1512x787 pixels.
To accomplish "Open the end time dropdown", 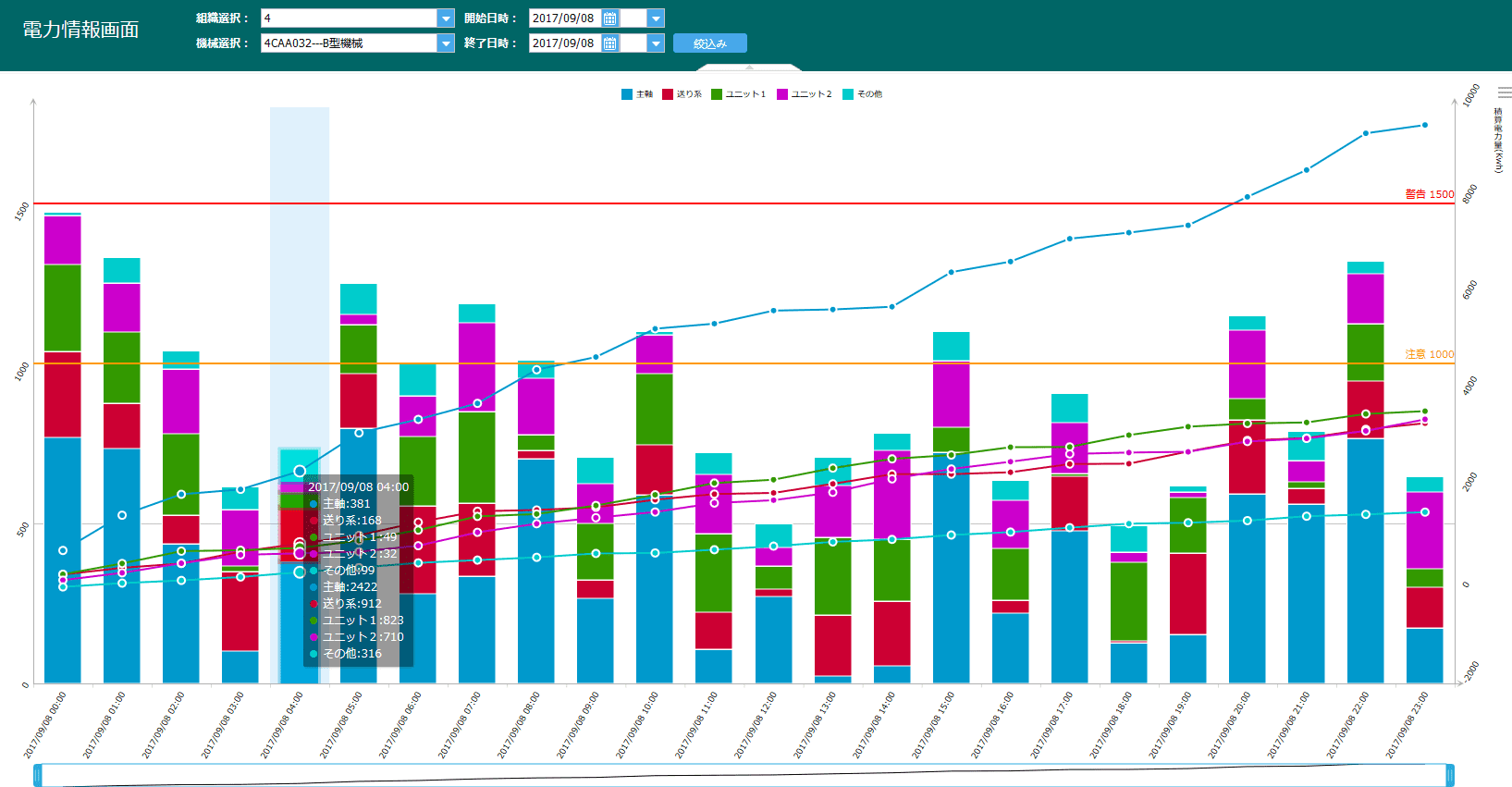I will point(656,43).
